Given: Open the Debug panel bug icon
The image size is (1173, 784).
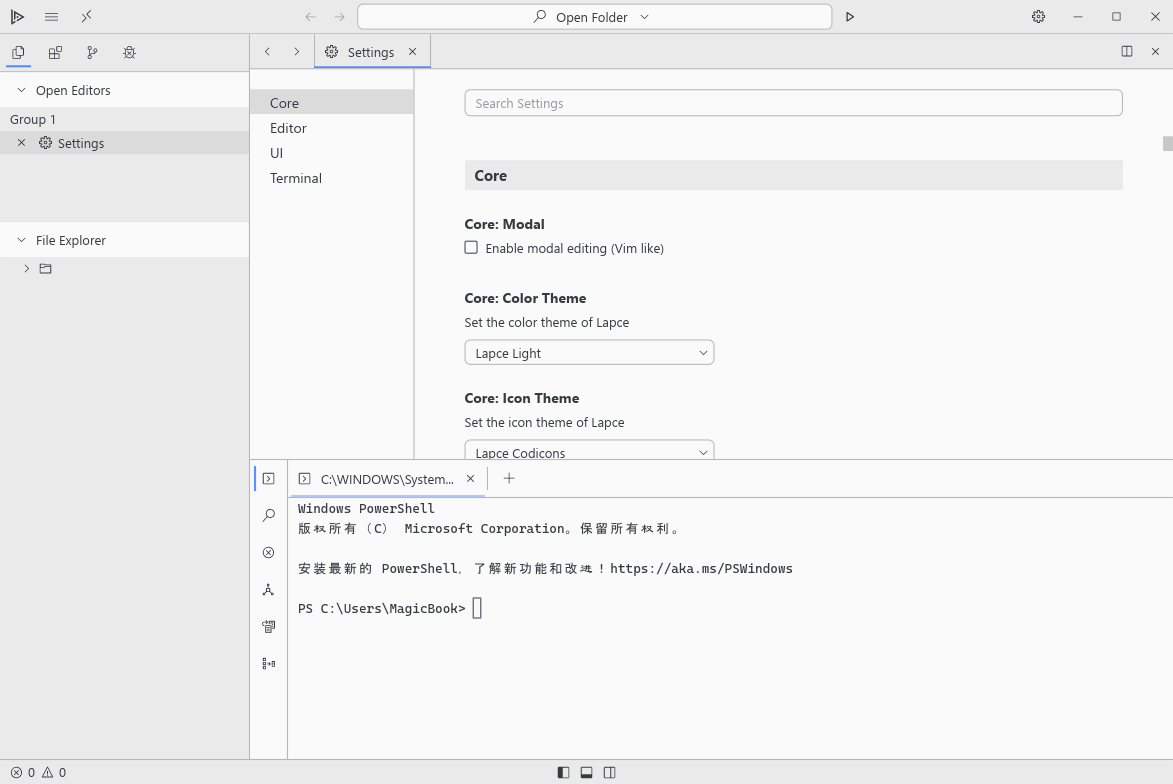Looking at the screenshot, I should point(129,52).
